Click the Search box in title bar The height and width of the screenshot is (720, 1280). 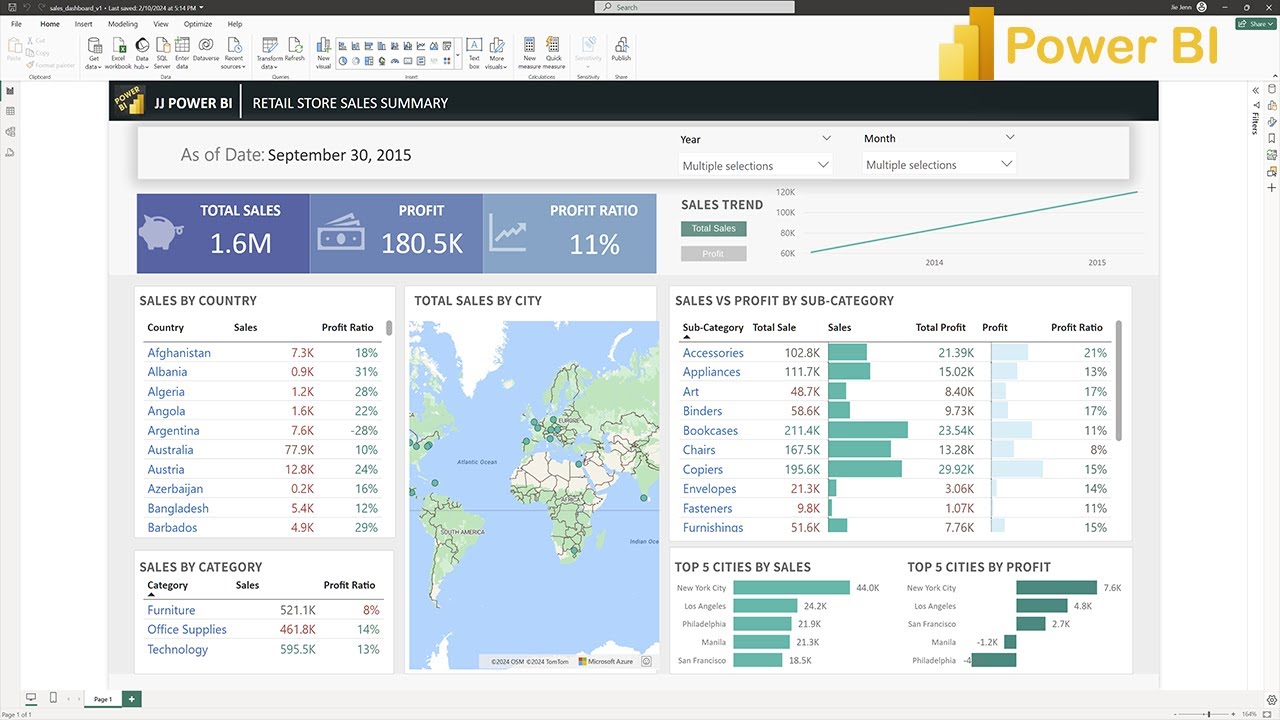(x=695, y=7)
